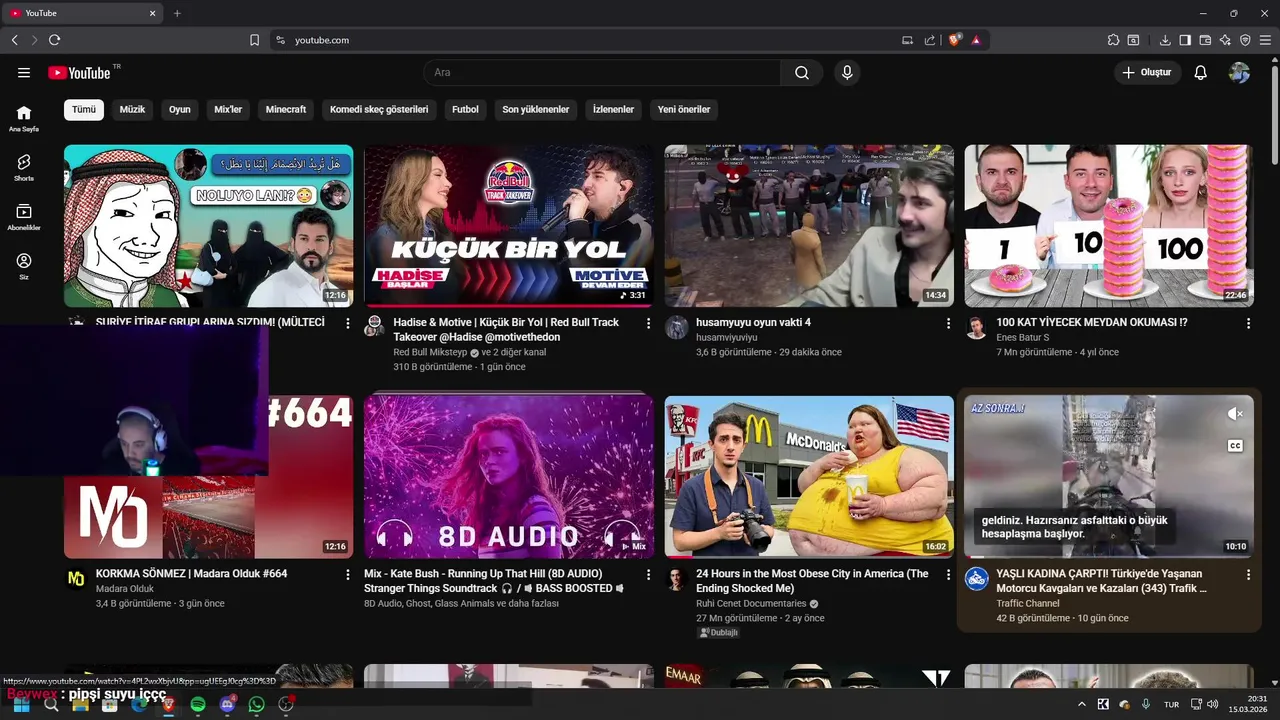
Task: Open the YouTube hamburger guide menu
Action: tap(24, 73)
